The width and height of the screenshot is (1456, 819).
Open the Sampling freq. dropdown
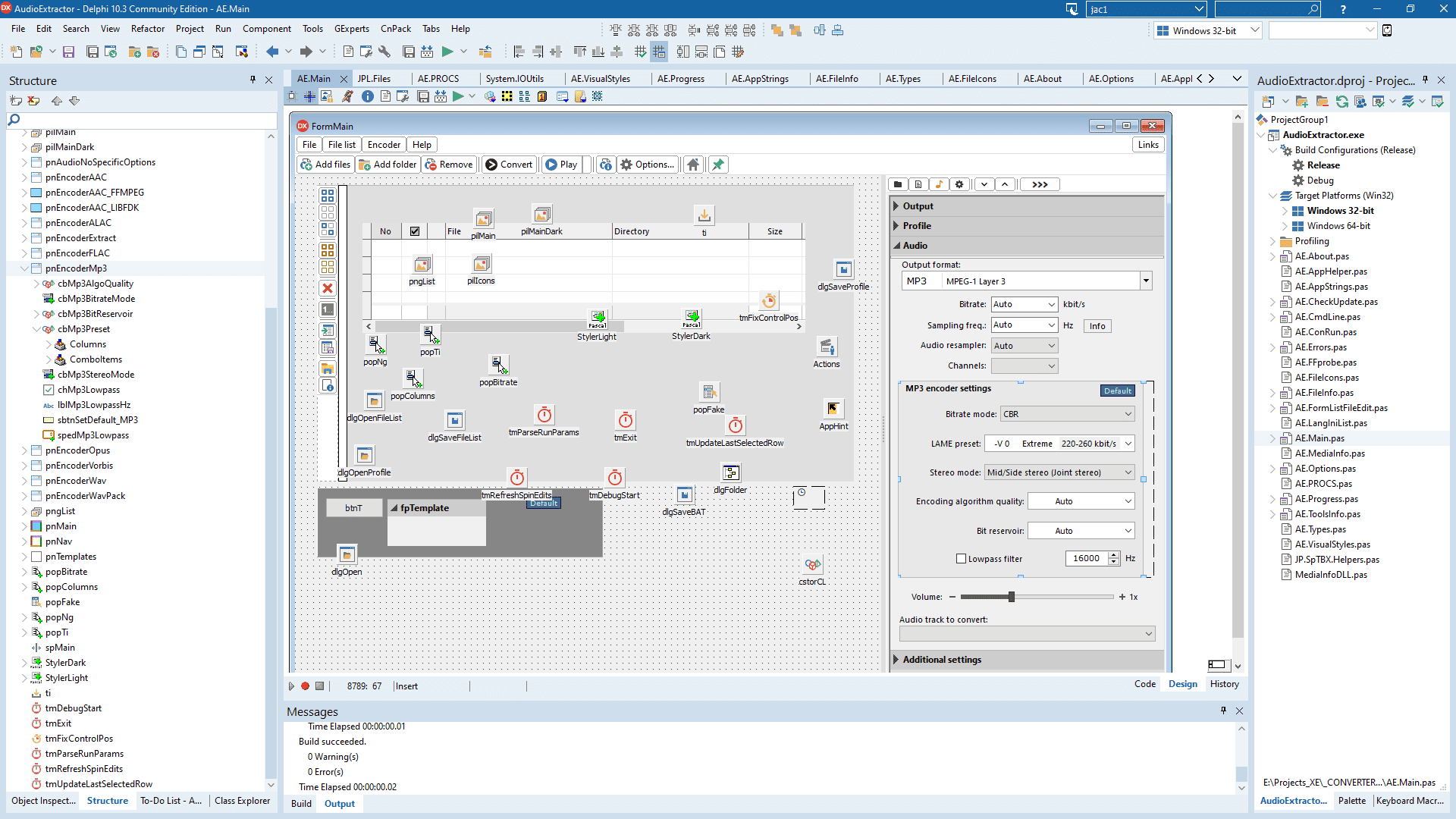pos(1052,325)
